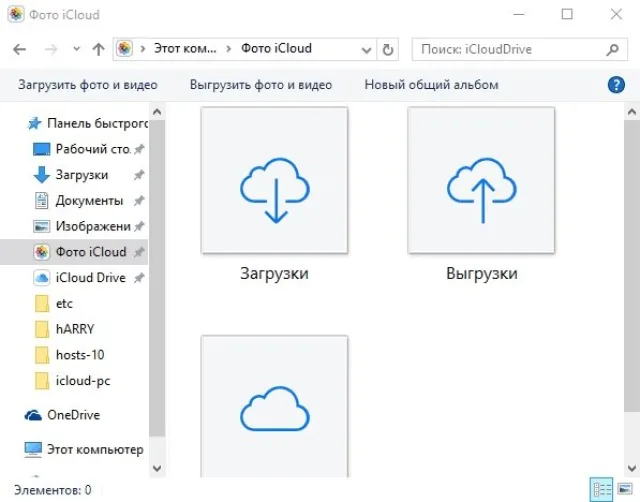Click the Этот компьютер monitor icon

pyautogui.click(x=33, y=450)
